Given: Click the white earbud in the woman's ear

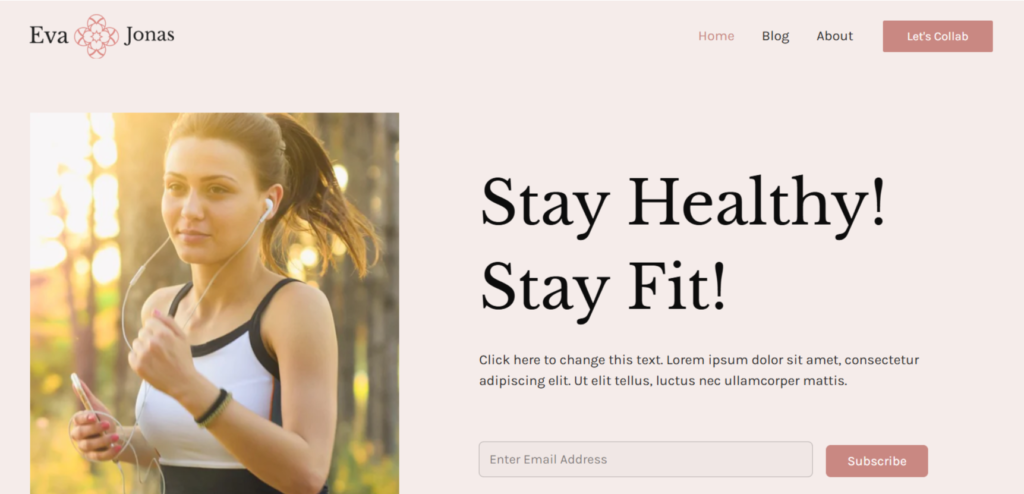Looking at the screenshot, I should point(267,208).
